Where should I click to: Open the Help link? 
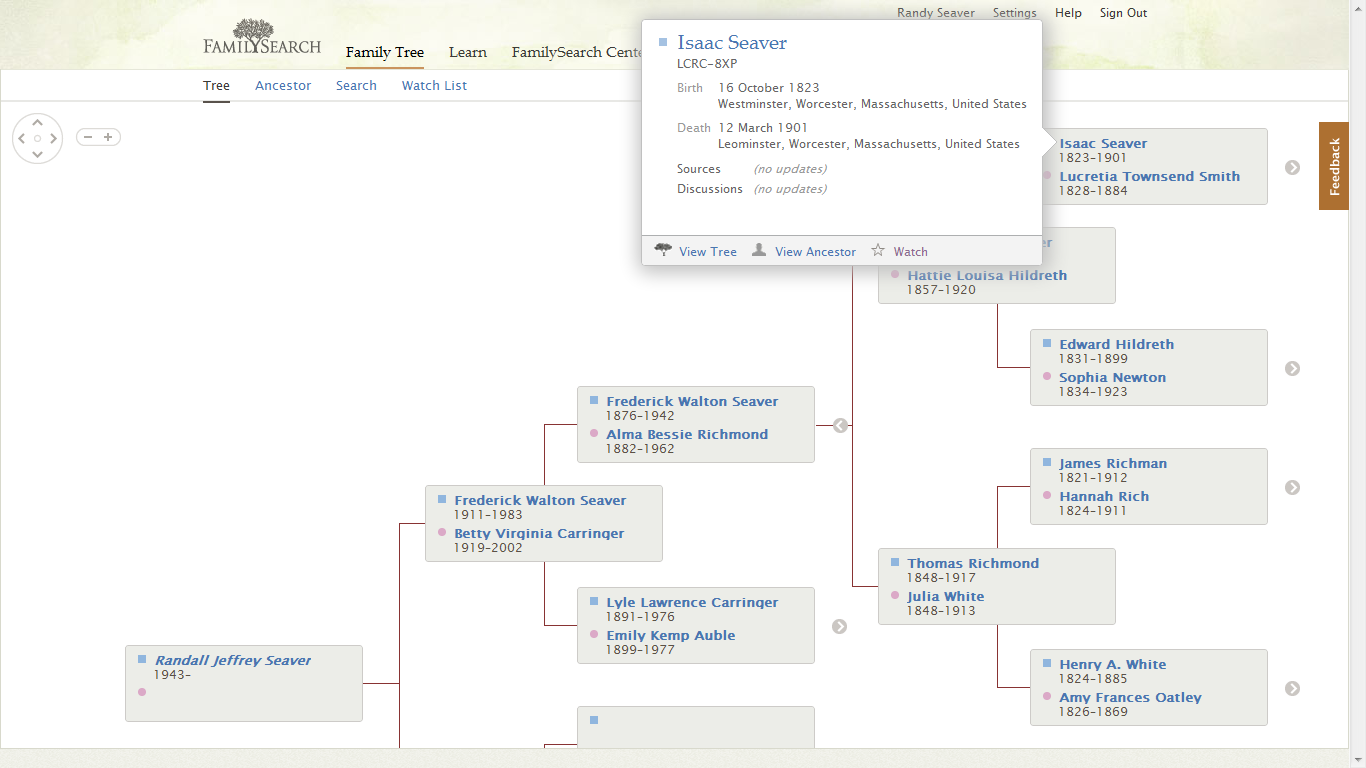click(x=1068, y=13)
